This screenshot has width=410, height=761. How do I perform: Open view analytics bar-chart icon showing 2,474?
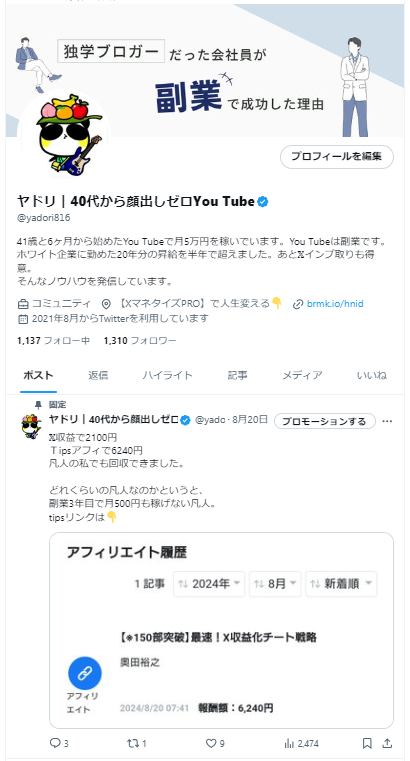click(x=289, y=743)
